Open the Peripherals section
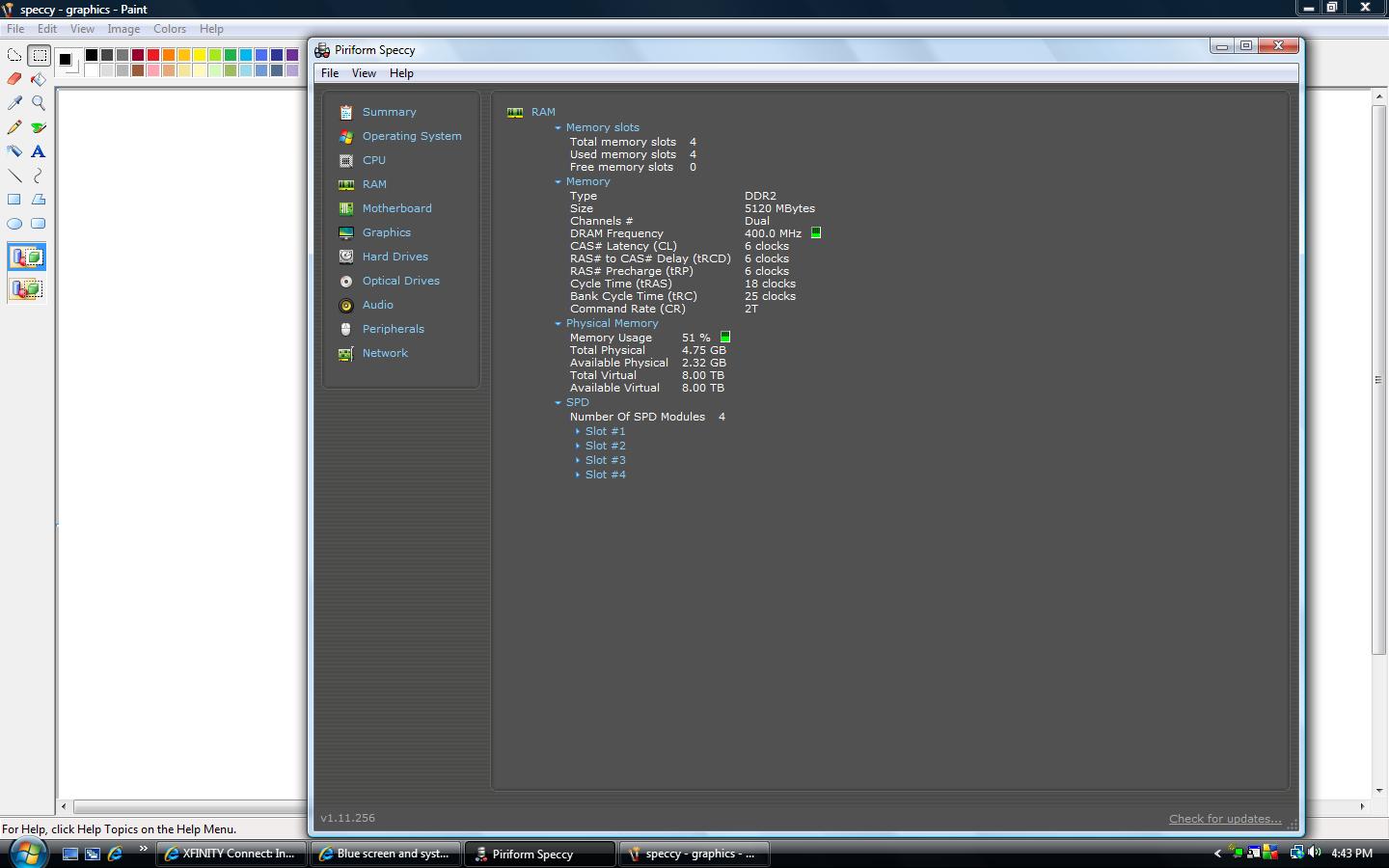1389x868 pixels. pyautogui.click(x=393, y=329)
